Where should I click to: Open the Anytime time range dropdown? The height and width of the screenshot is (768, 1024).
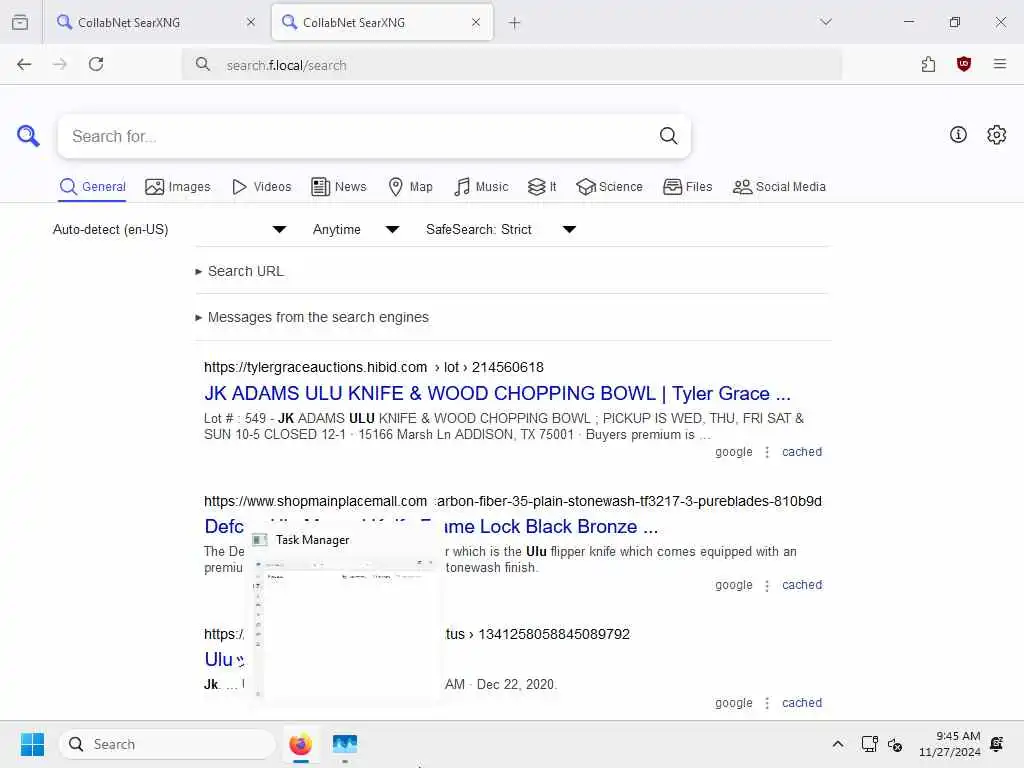[356, 229]
